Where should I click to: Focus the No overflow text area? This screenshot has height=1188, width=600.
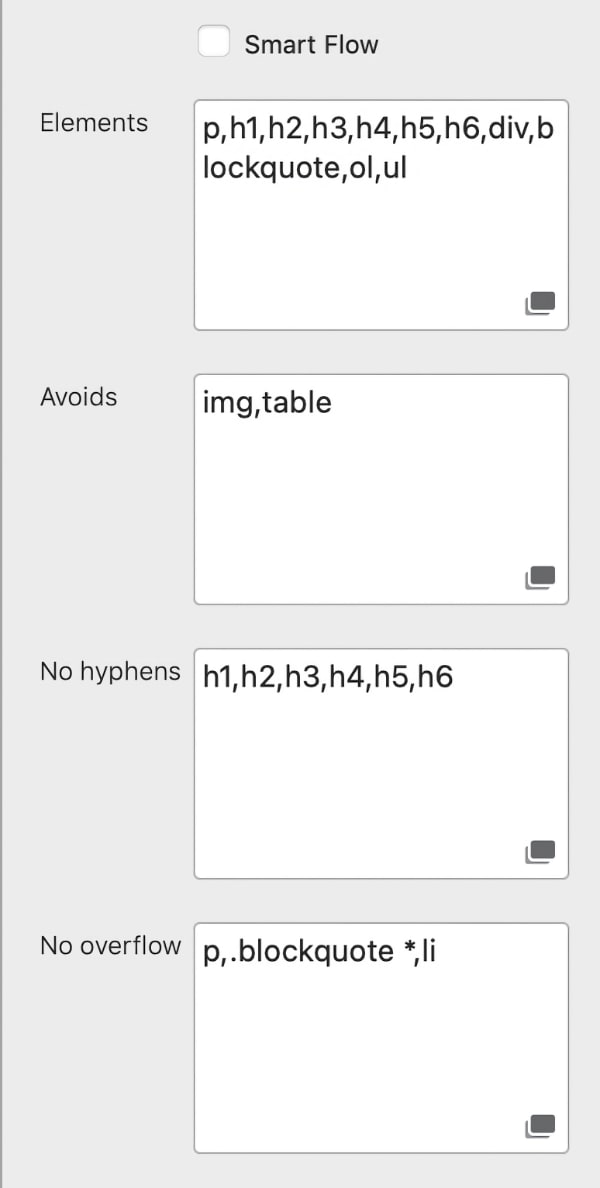(x=381, y=1050)
